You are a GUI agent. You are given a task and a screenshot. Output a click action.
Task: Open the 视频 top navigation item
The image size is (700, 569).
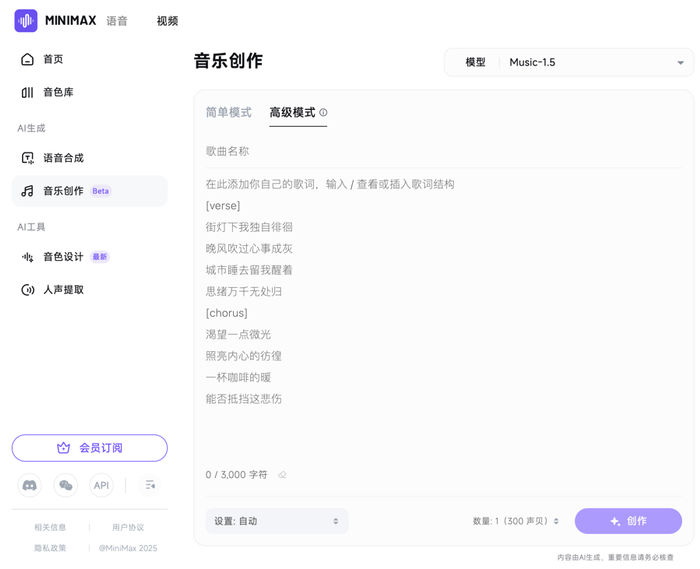pyautogui.click(x=167, y=21)
